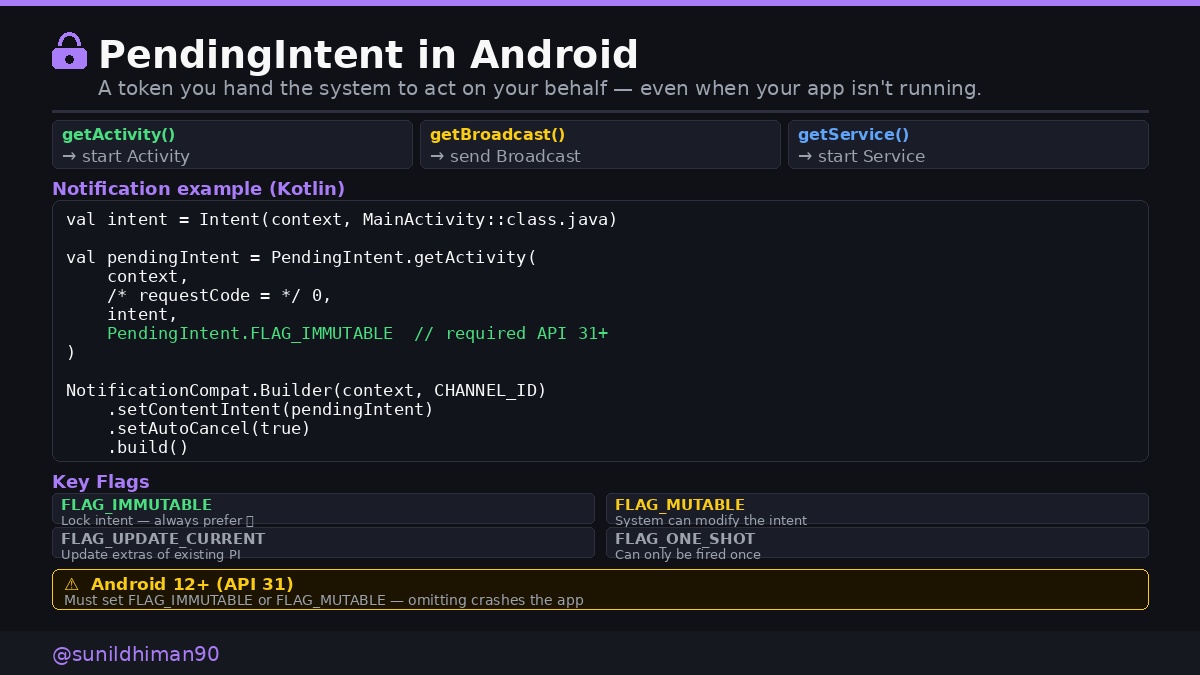
Task: Select the ".build()" code line
Action: (148, 447)
